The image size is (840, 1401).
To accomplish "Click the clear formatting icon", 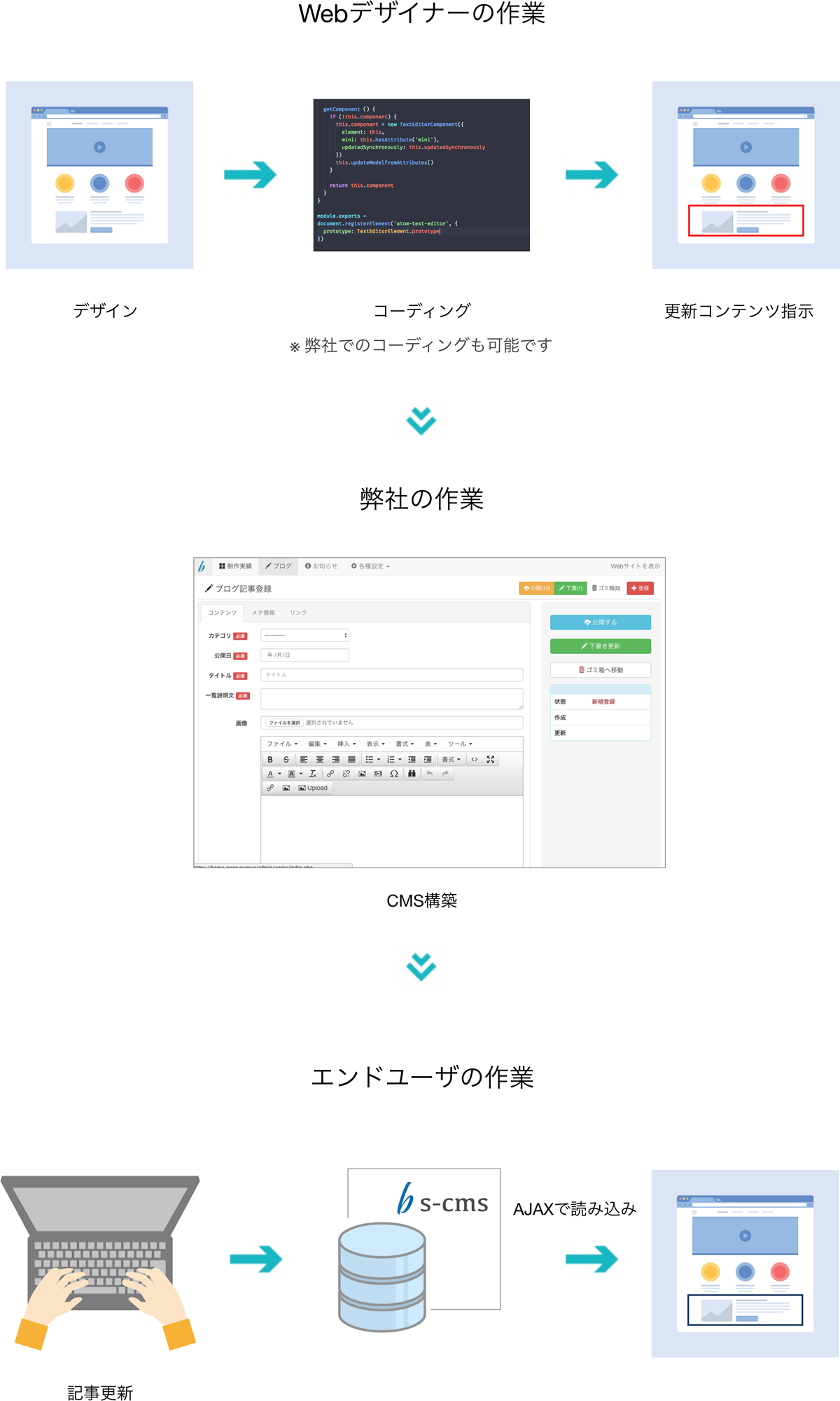I will 313,774.
